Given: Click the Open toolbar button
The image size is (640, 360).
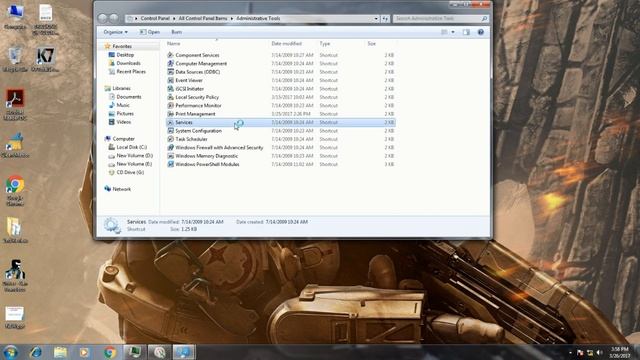Looking at the screenshot, I should click(x=149, y=32).
